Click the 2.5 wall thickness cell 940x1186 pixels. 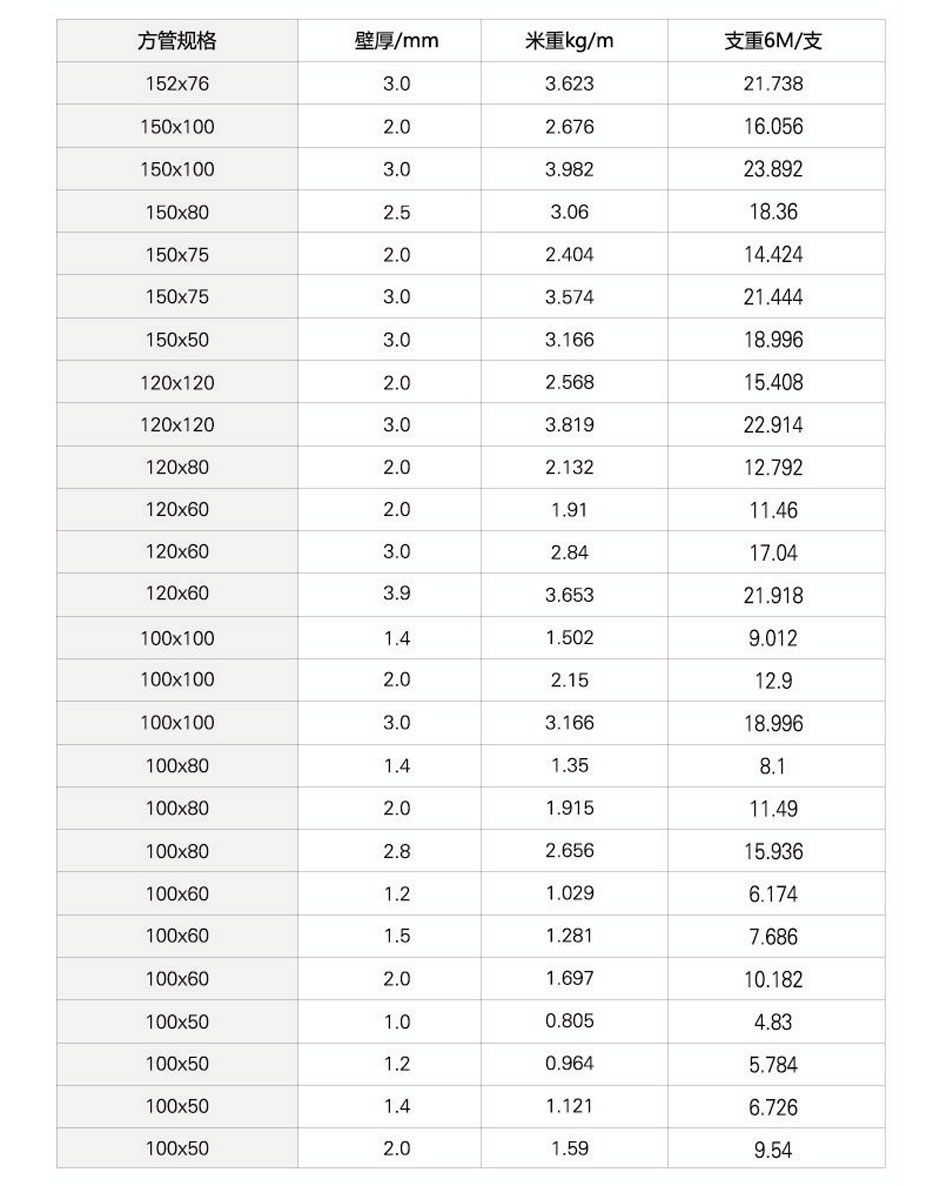coord(396,212)
